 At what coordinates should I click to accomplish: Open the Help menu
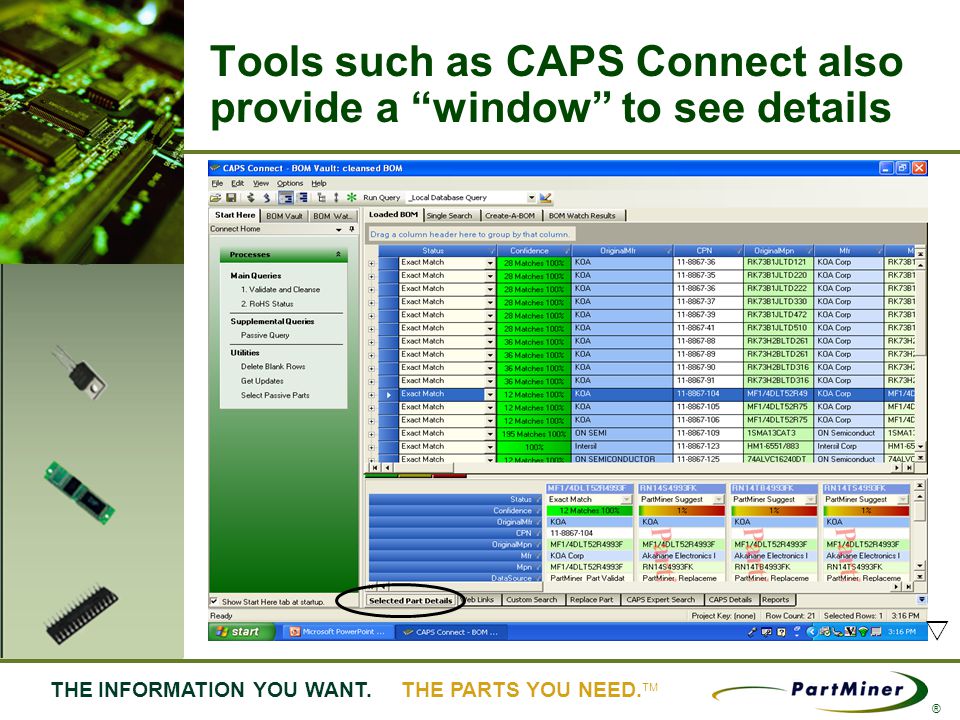[x=318, y=183]
